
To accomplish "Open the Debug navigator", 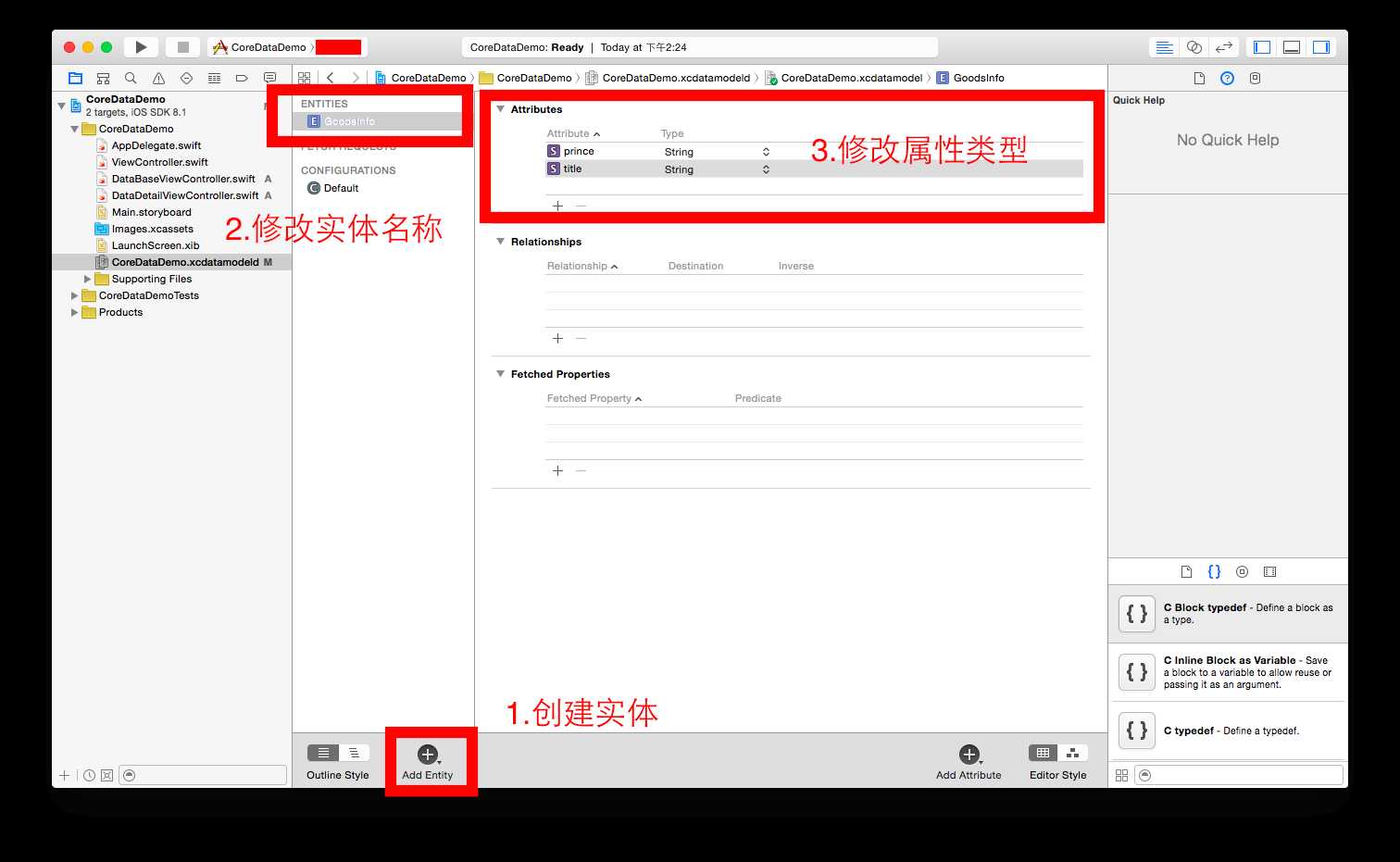I will coord(214,78).
